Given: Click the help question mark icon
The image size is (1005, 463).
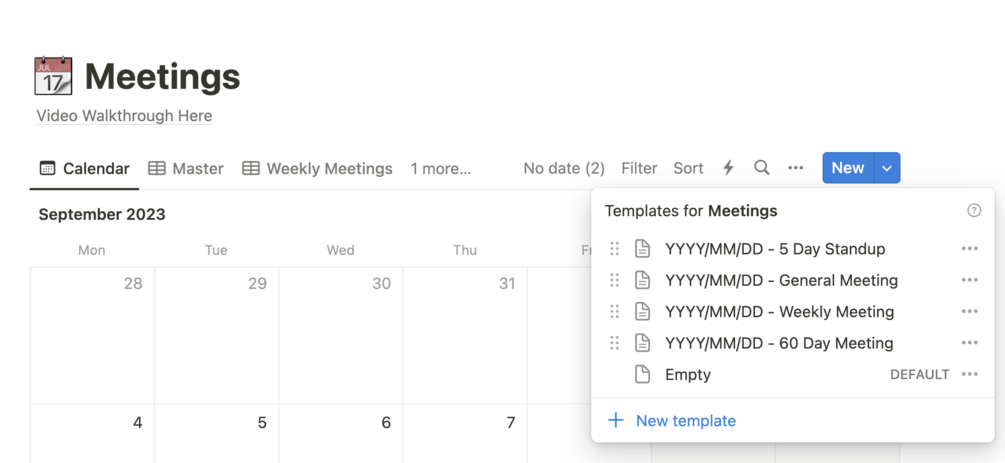Looking at the screenshot, I should (x=974, y=211).
